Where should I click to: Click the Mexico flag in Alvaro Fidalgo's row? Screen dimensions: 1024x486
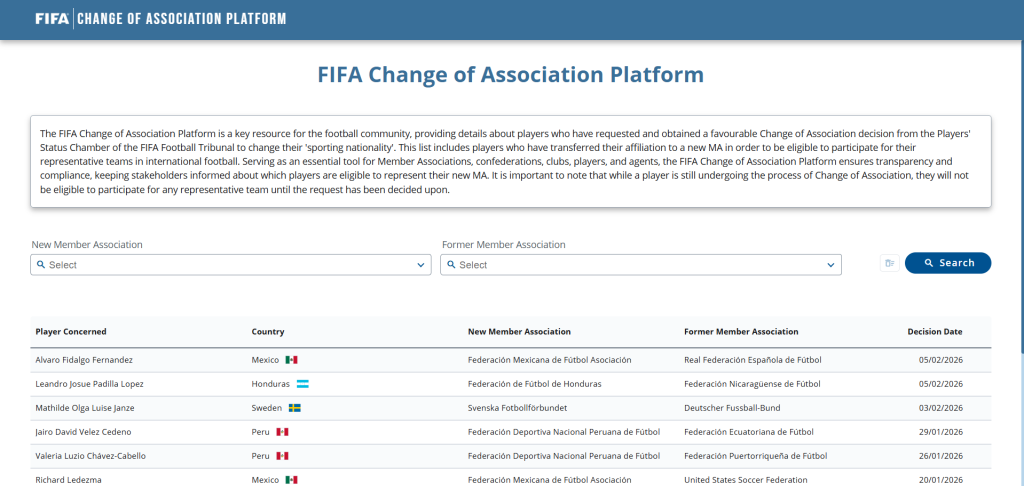click(291, 359)
